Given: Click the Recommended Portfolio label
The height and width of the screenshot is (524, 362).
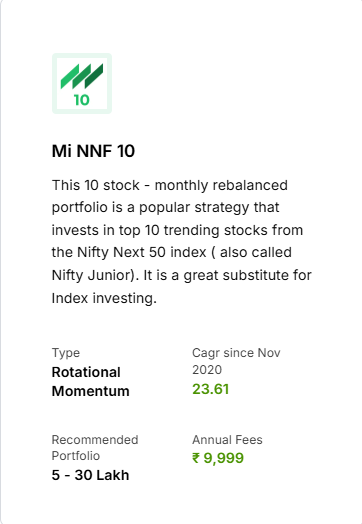Looking at the screenshot, I should tap(95, 448).
